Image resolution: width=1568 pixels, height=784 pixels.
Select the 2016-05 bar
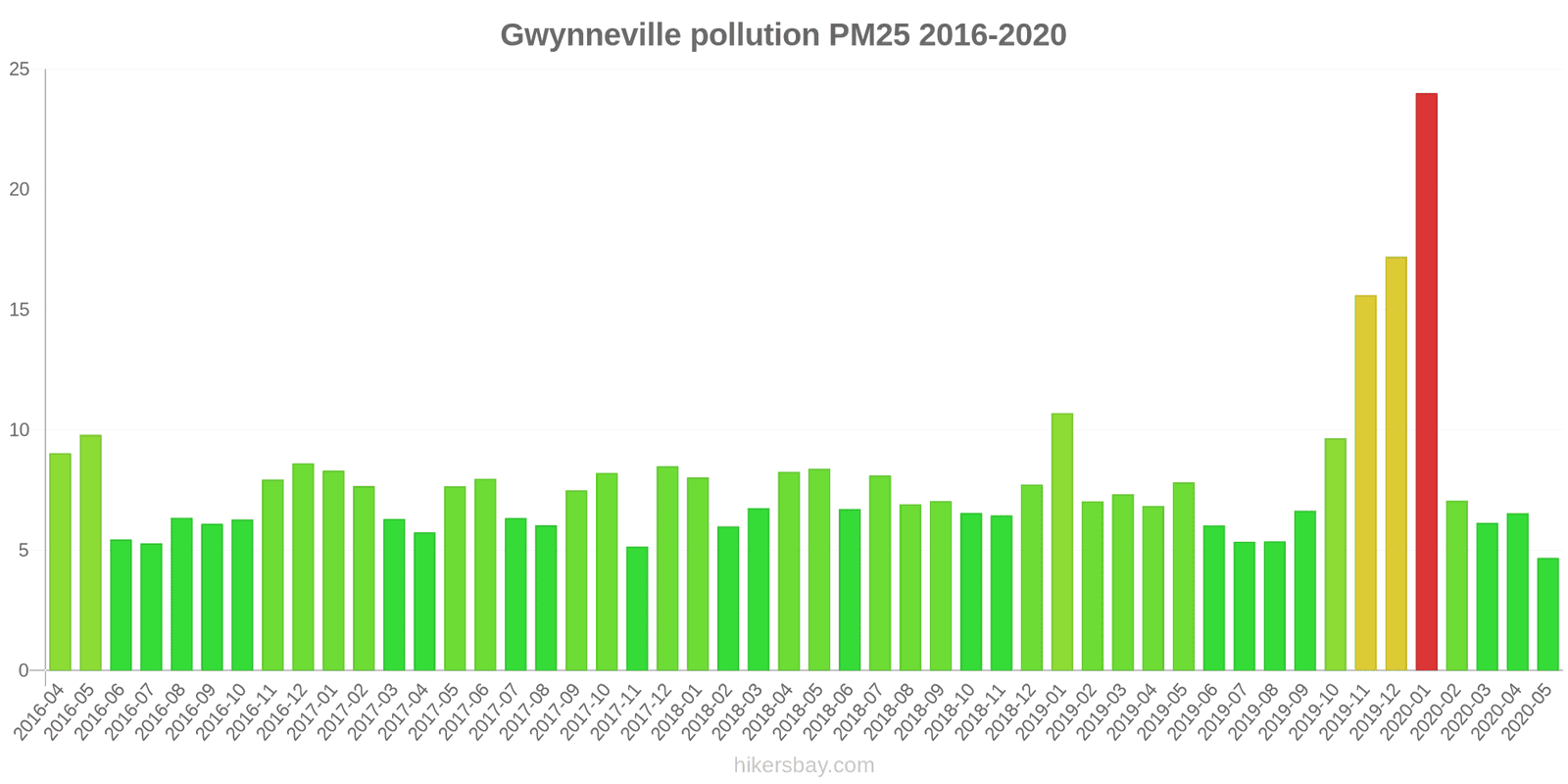(90, 553)
